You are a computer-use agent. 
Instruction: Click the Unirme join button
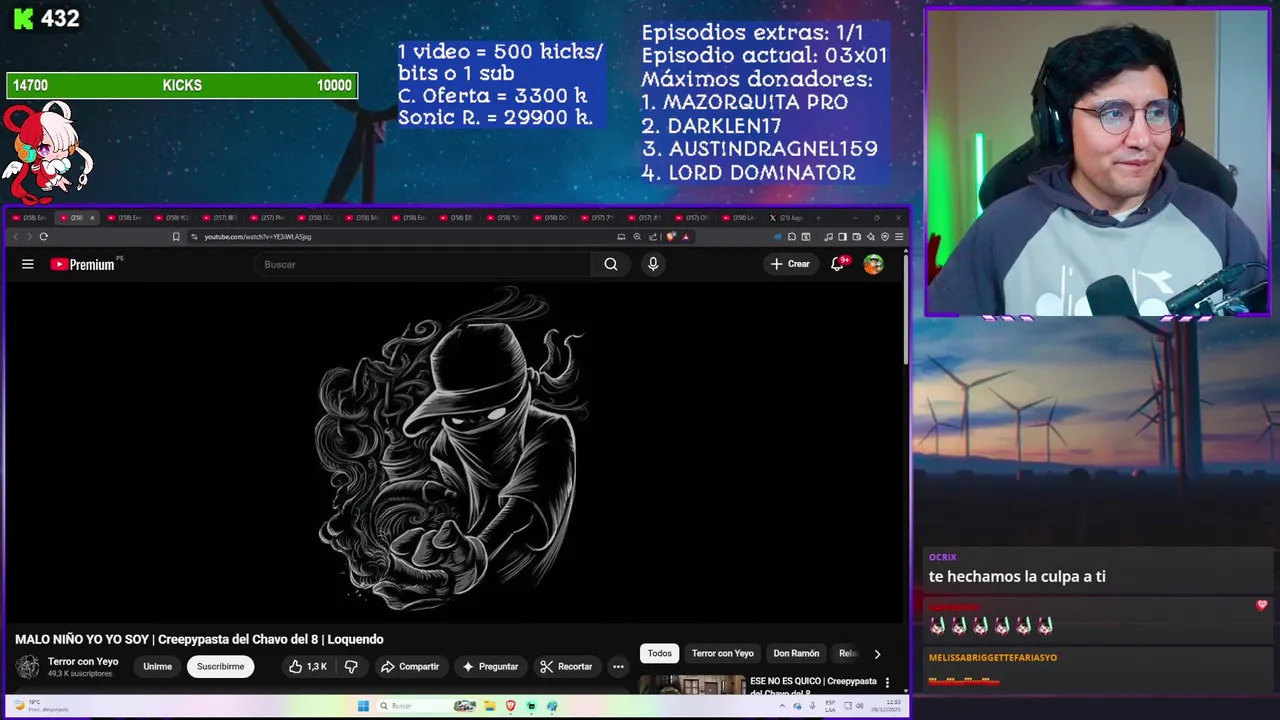click(x=157, y=666)
